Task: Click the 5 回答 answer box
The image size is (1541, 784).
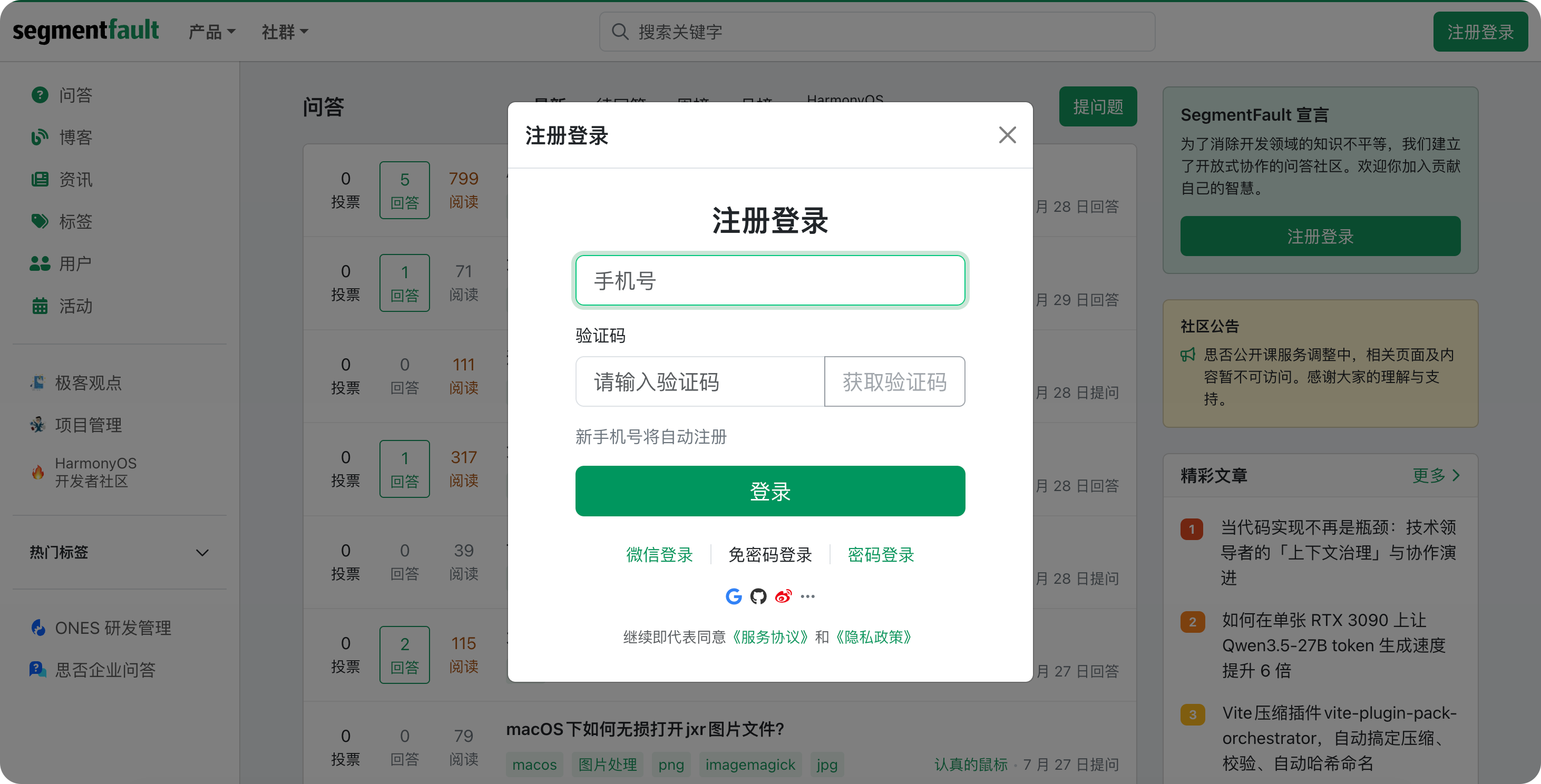Action: 404,190
